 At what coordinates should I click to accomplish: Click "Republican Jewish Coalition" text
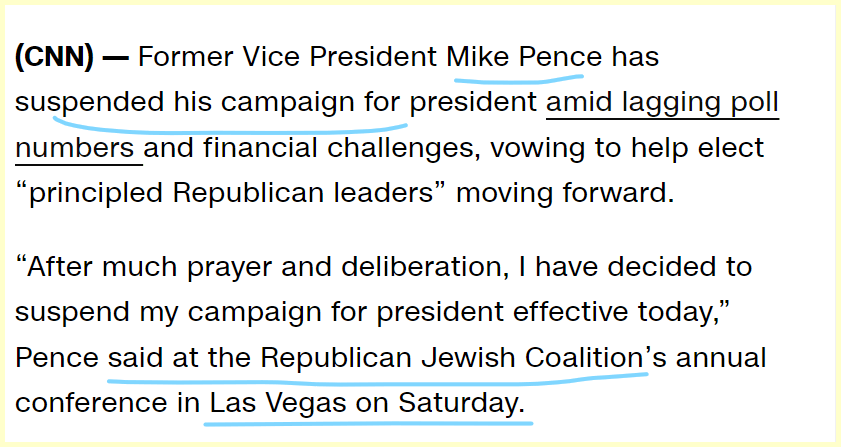[447, 357]
